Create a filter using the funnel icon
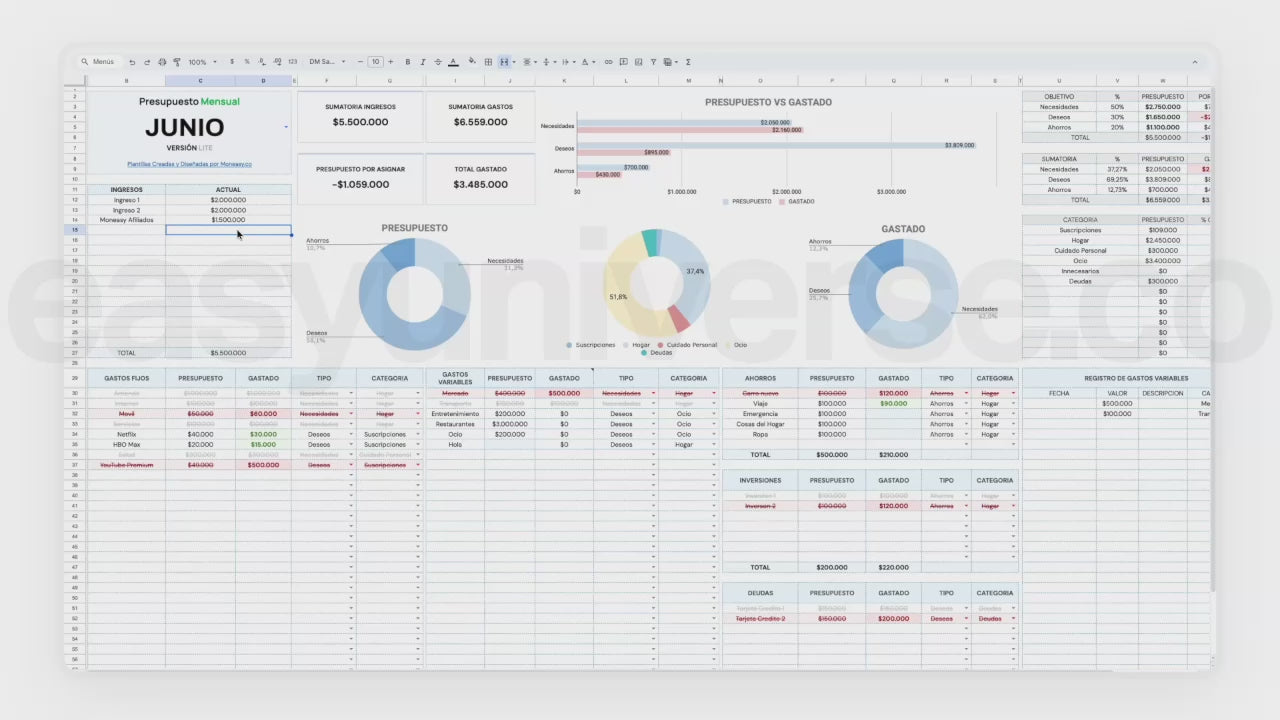1280x720 pixels. click(x=653, y=62)
